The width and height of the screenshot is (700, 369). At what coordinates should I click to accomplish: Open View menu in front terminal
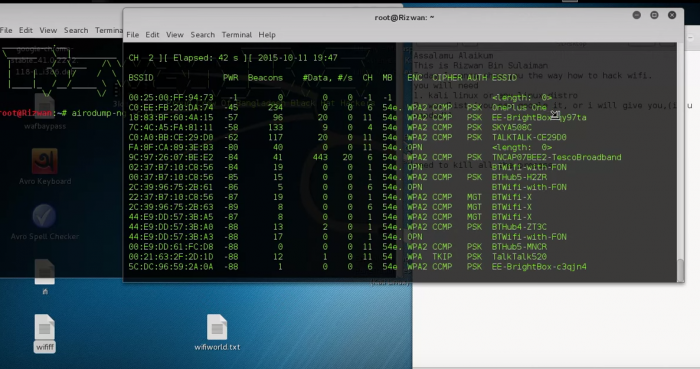175,35
